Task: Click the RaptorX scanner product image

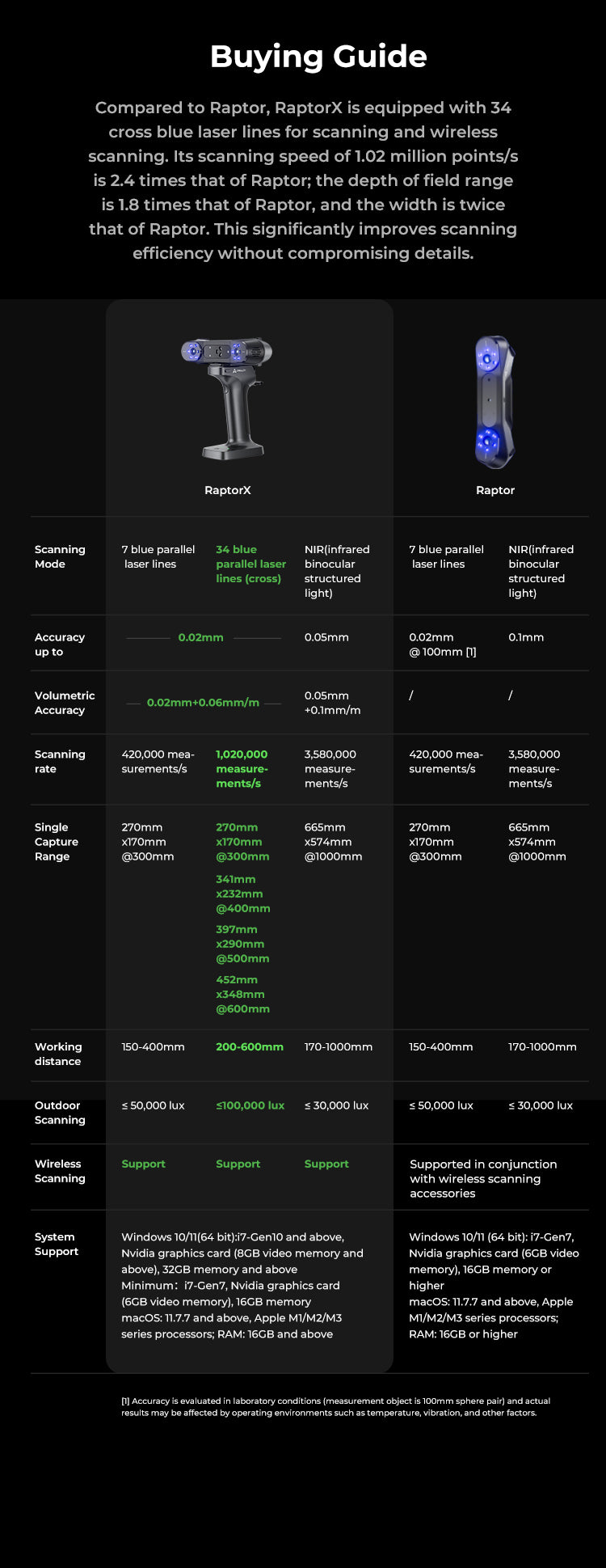Action: (226, 398)
